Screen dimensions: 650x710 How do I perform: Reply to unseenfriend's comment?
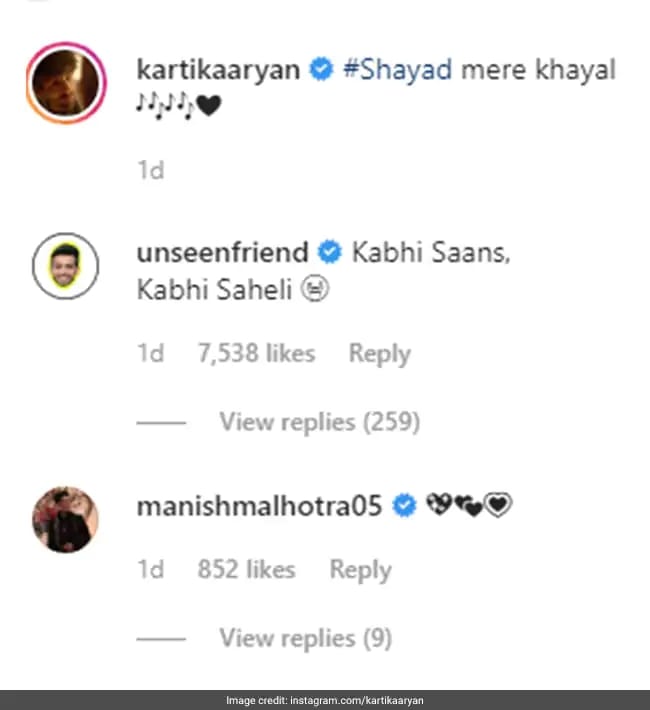379,353
